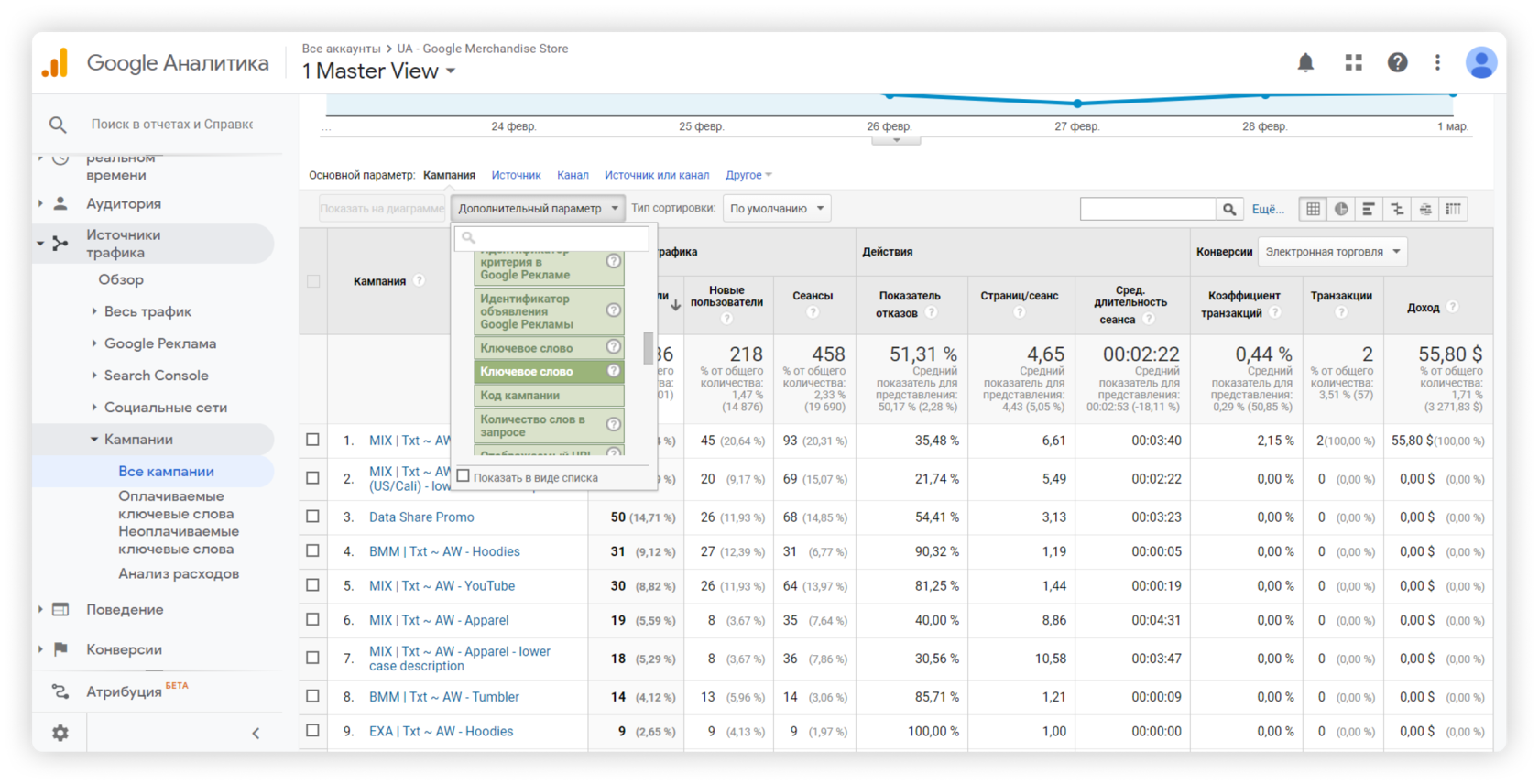Click the Conversions flag icon
This screenshot has width=1539, height=784.
[60, 649]
